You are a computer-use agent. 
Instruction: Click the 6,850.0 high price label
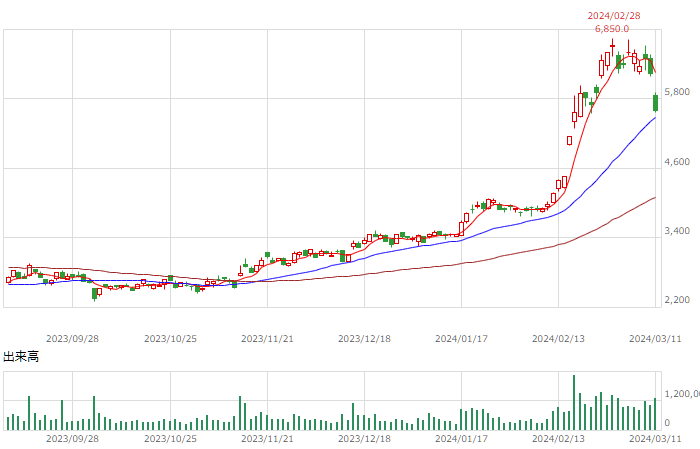click(612, 29)
